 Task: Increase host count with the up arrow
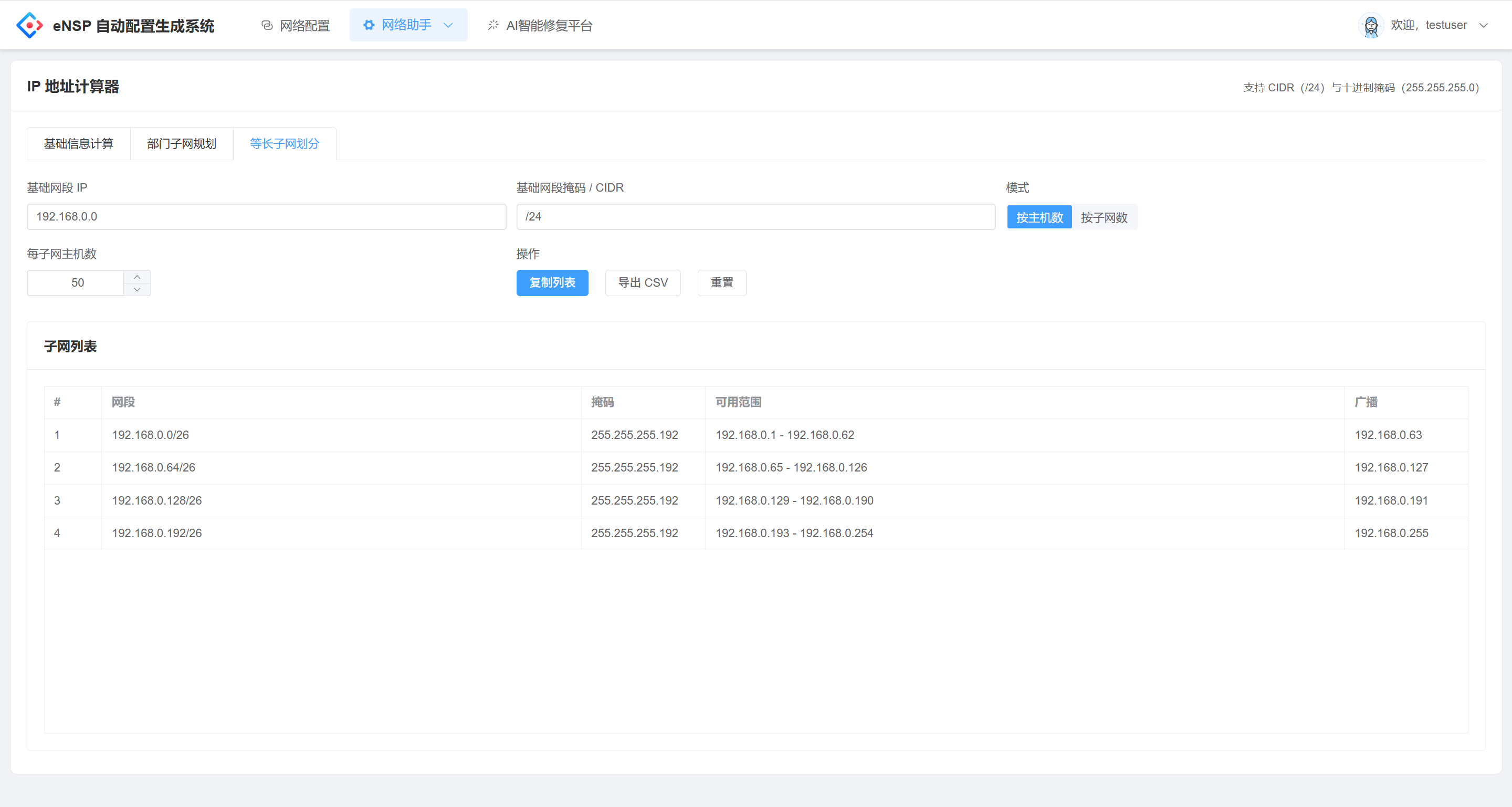(136, 276)
